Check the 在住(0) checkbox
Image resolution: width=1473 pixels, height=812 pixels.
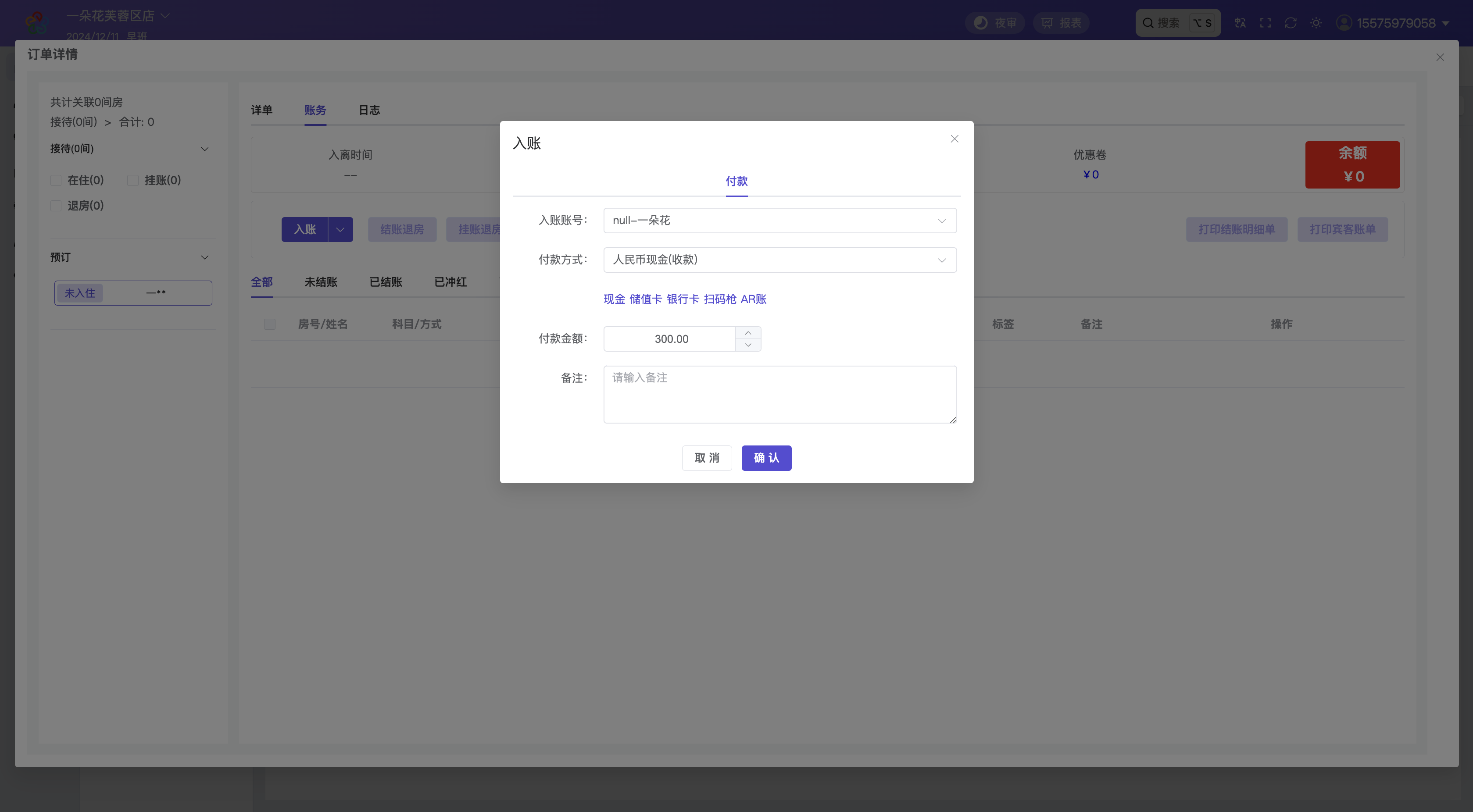(x=56, y=181)
